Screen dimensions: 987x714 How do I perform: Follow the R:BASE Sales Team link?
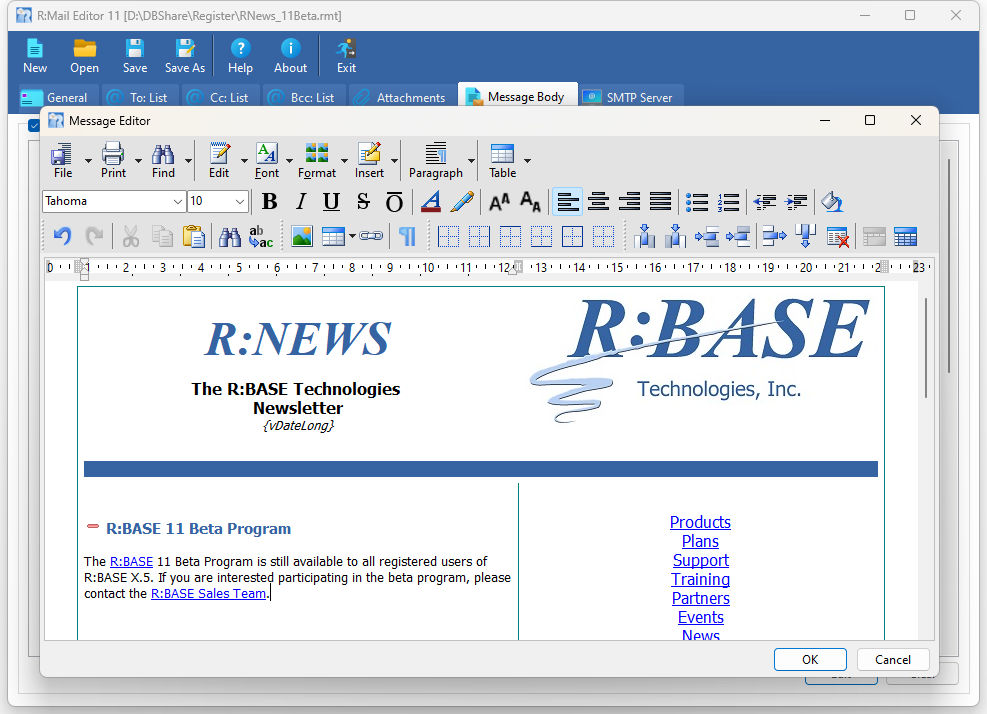click(208, 593)
